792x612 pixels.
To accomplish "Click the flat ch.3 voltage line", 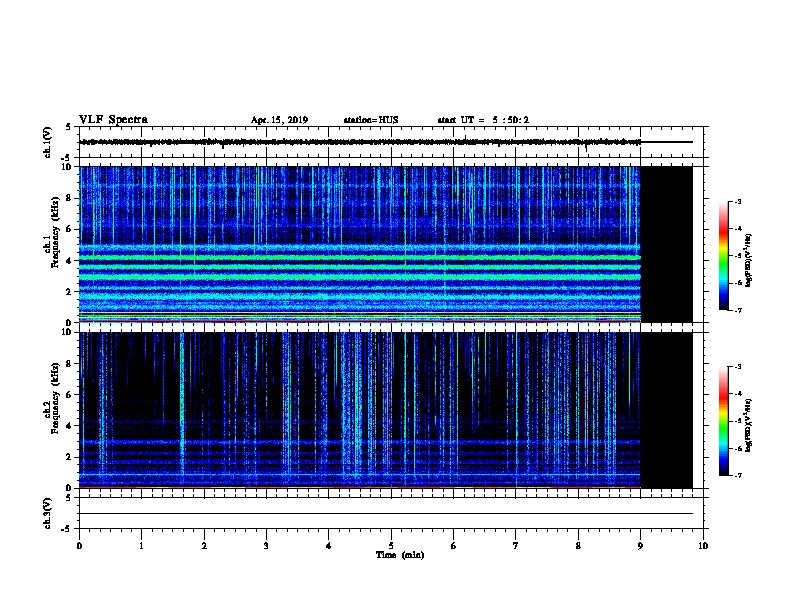I will pyautogui.click(x=386, y=514).
